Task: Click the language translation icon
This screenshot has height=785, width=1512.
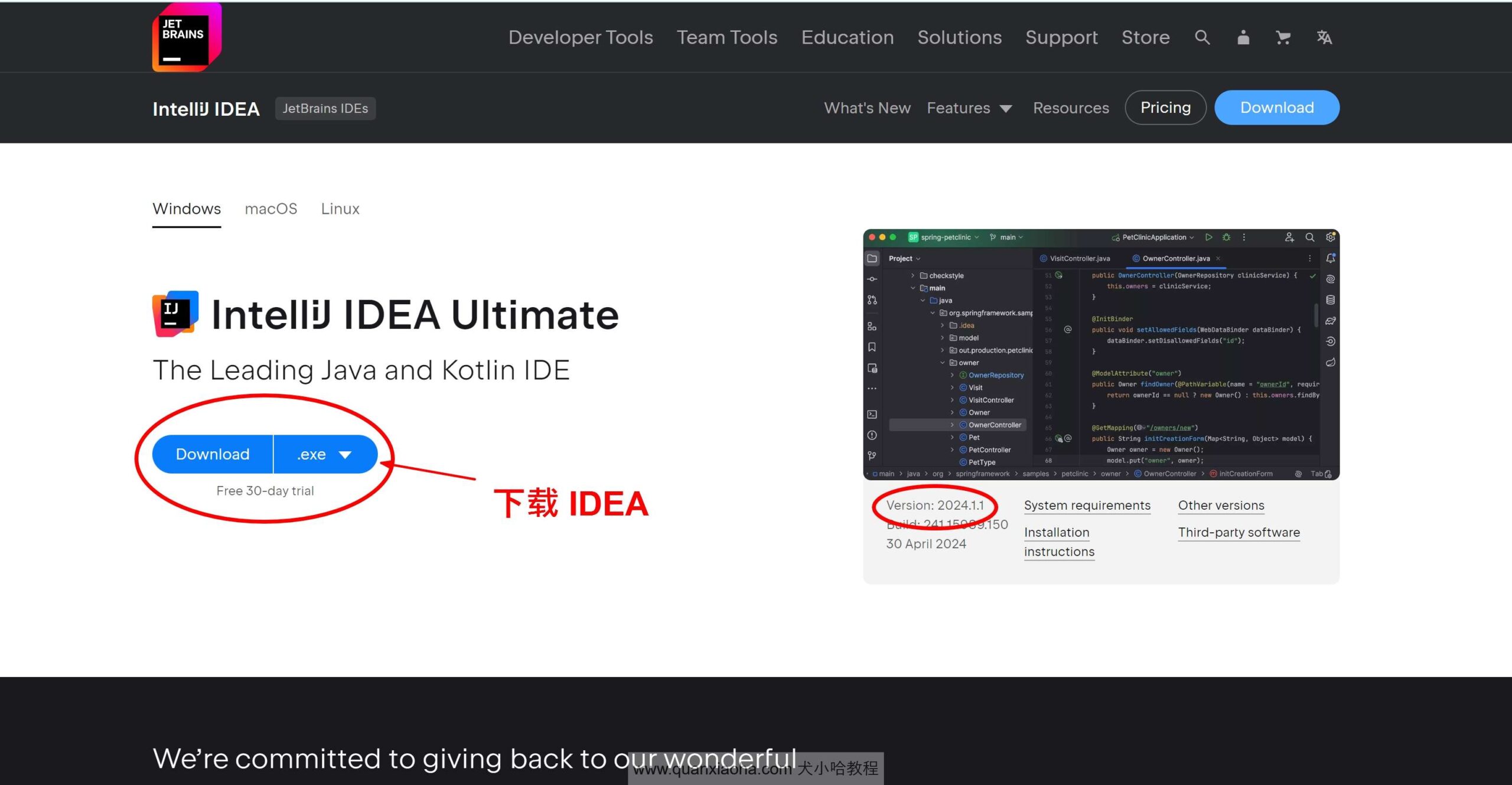Action: coord(1322,38)
